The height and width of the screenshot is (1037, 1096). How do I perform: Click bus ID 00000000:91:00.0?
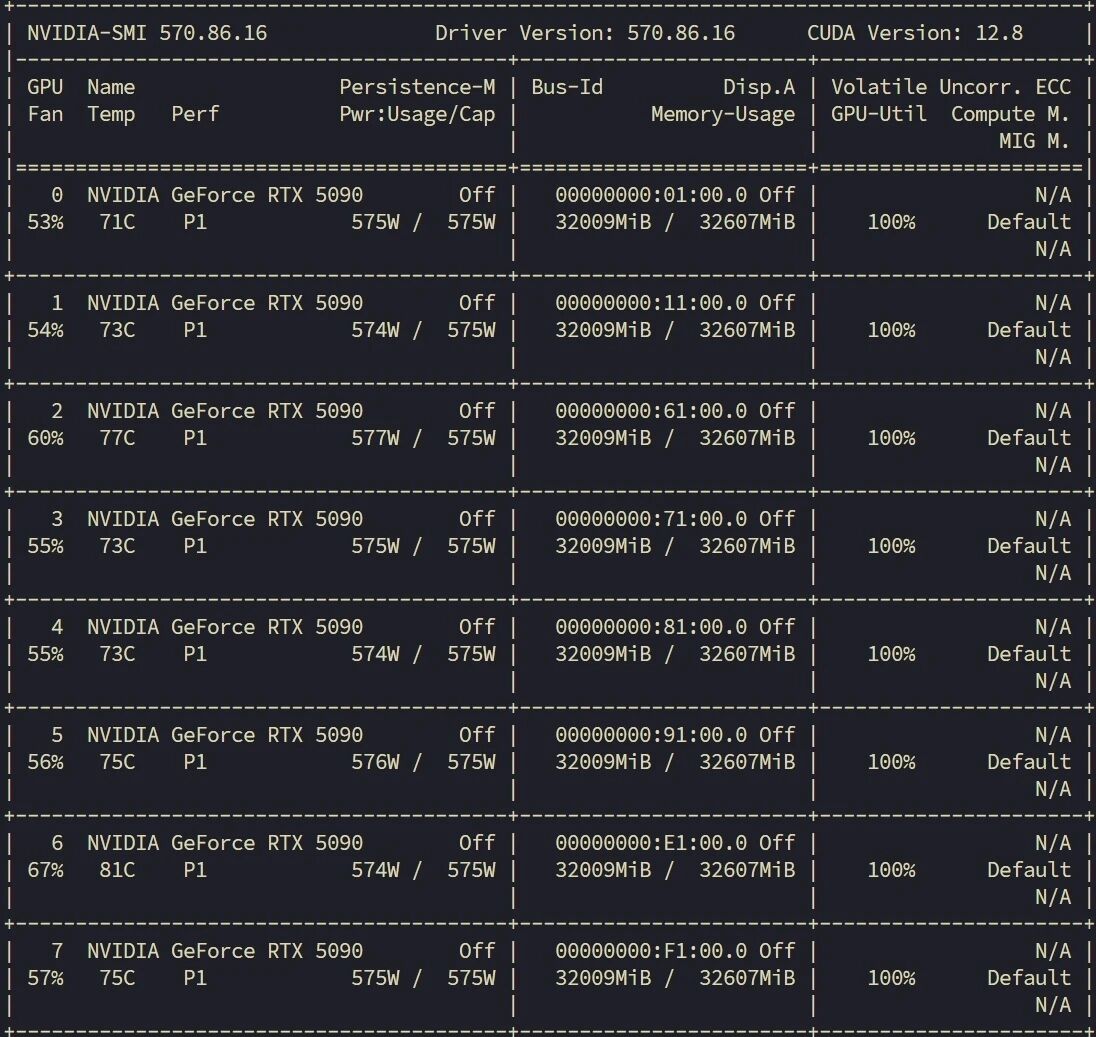tap(651, 735)
